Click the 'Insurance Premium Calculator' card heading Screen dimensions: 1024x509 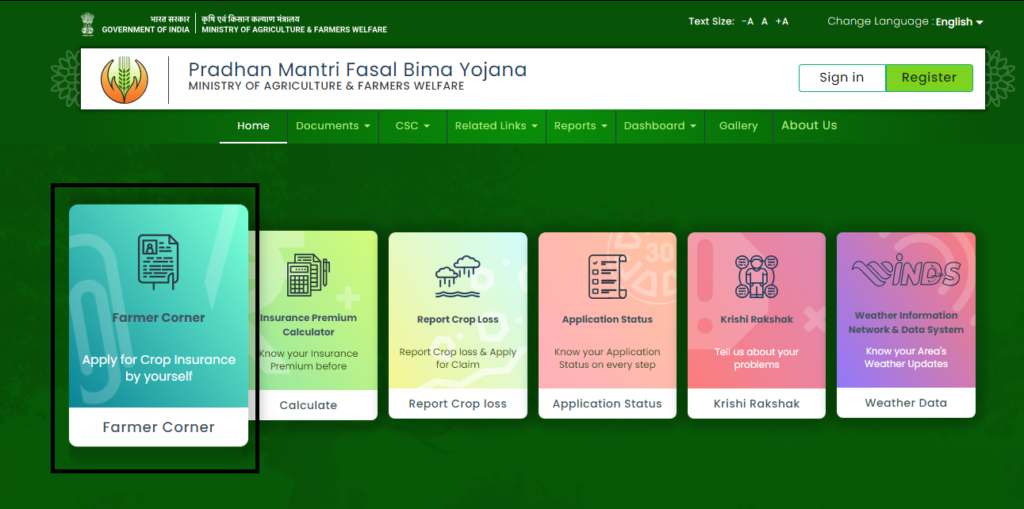(308, 325)
